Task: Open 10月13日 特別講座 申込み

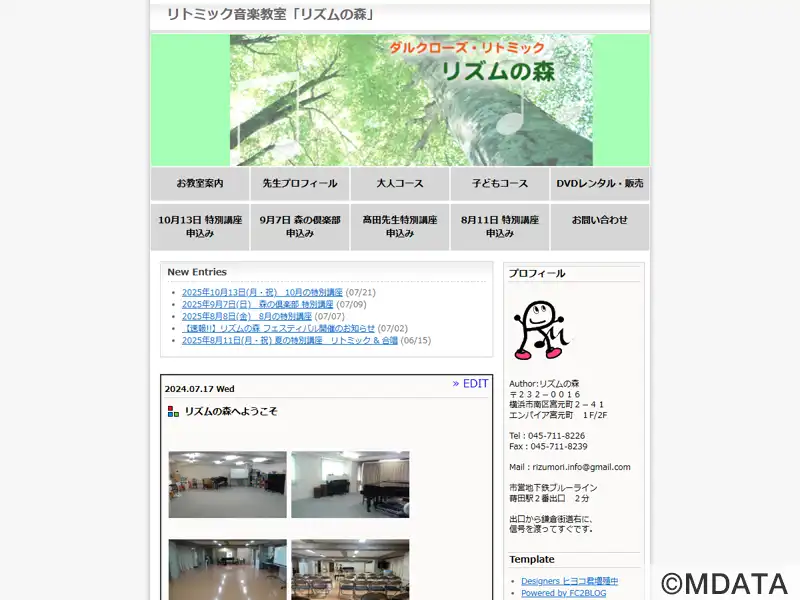Action: (200, 227)
